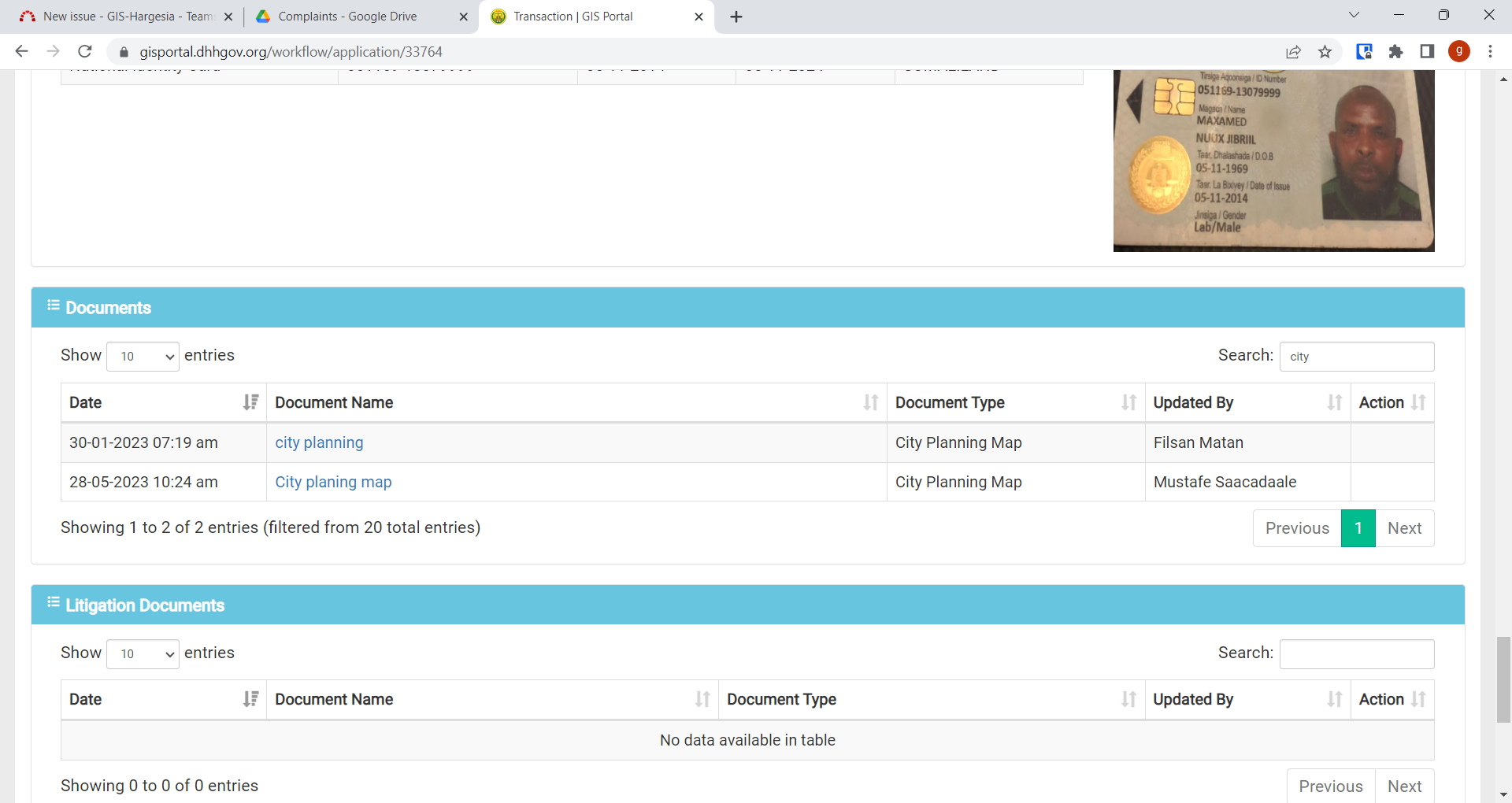Image resolution: width=1512 pixels, height=803 pixels.
Task: Select Mustafe Saacadaale row's City Planning Map type
Action: (x=1016, y=482)
